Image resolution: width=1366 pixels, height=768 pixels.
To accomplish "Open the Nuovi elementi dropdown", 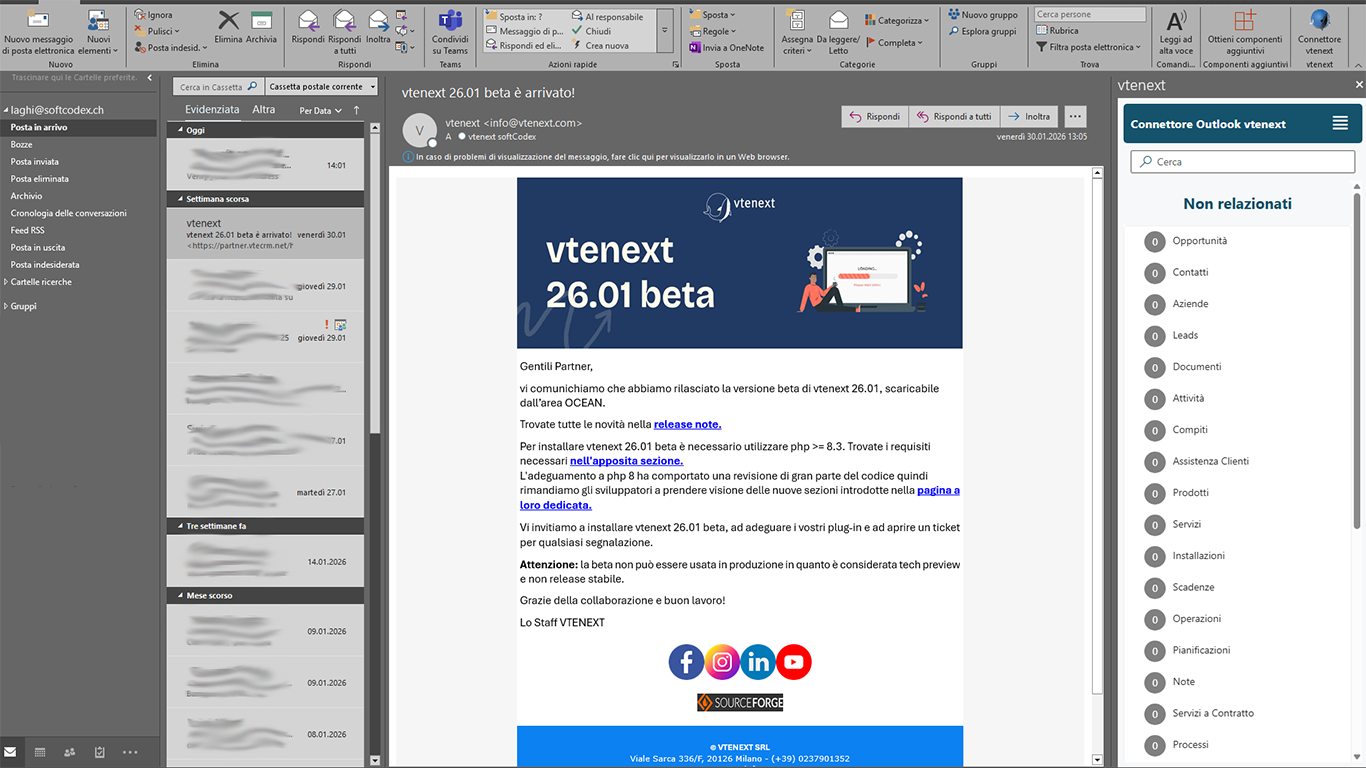I will point(98,32).
